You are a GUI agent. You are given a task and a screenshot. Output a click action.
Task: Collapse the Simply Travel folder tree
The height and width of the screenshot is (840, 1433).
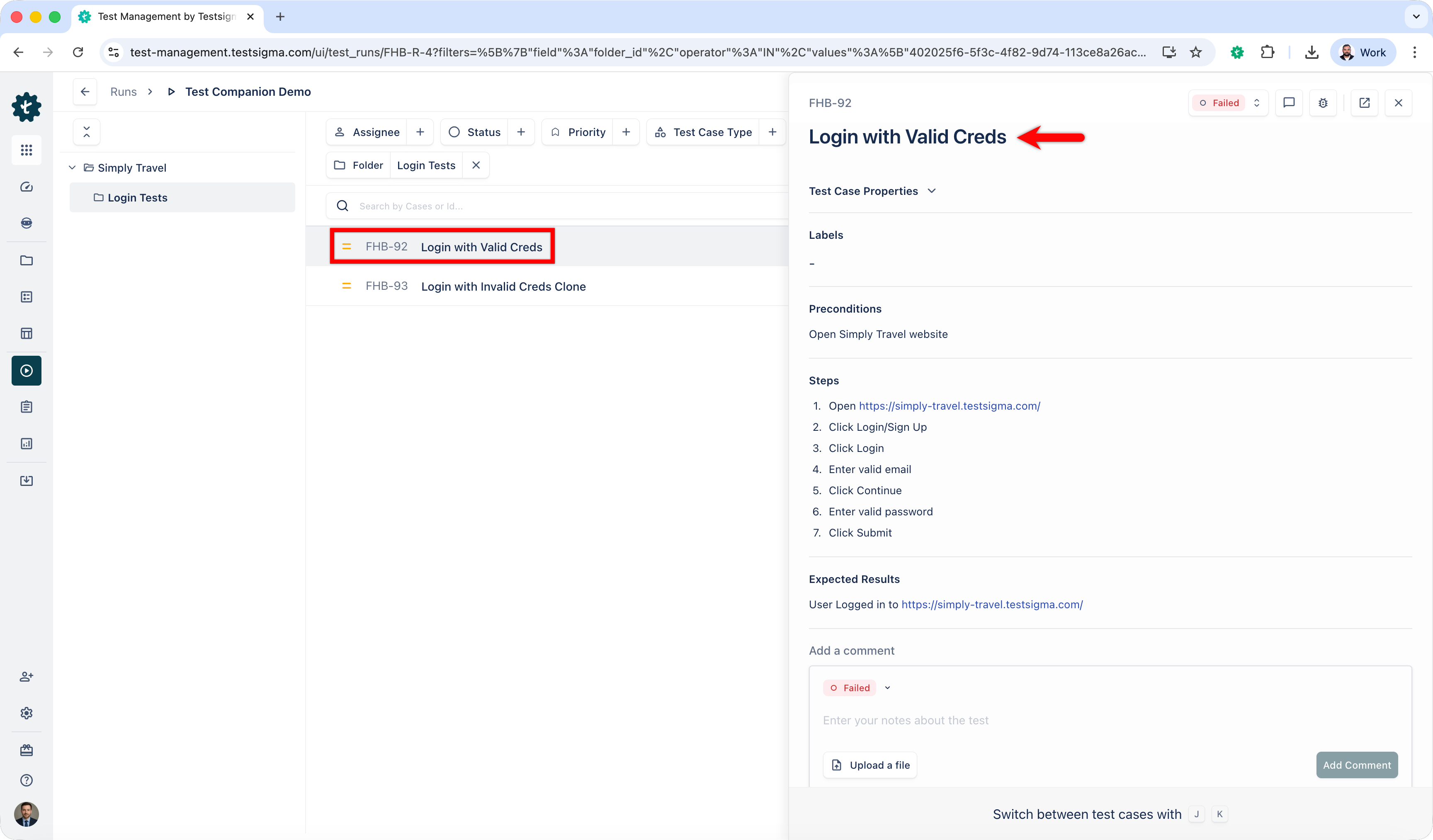click(x=72, y=168)
